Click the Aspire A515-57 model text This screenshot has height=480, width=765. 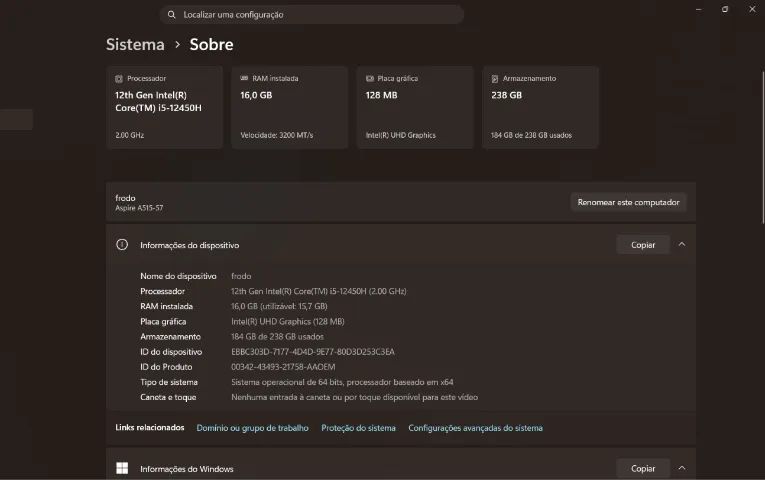point(139,208)
